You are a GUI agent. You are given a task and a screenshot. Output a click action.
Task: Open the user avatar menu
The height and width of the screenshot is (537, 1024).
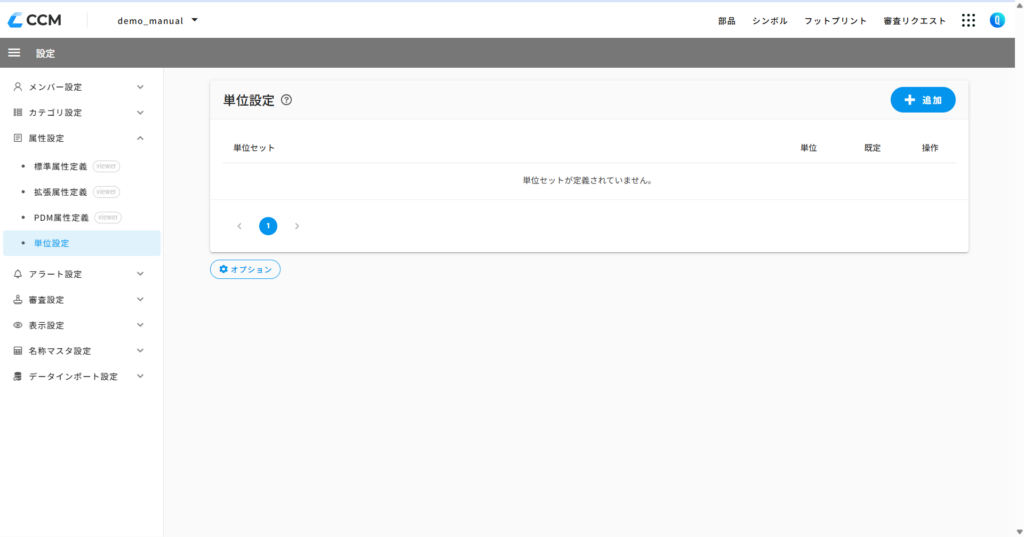(997, 20)
